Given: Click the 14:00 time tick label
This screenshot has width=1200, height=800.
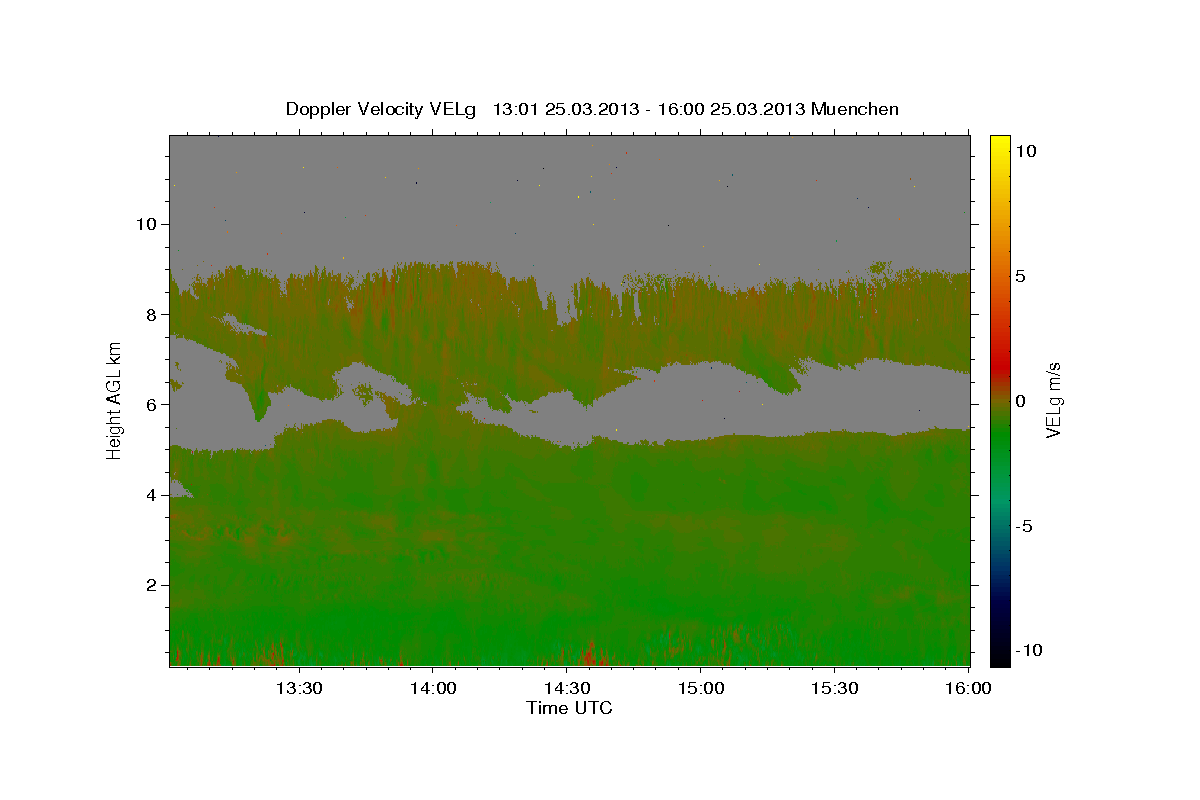Looking at the screenshot, I should pyautogui.click(x=432, y=688).
